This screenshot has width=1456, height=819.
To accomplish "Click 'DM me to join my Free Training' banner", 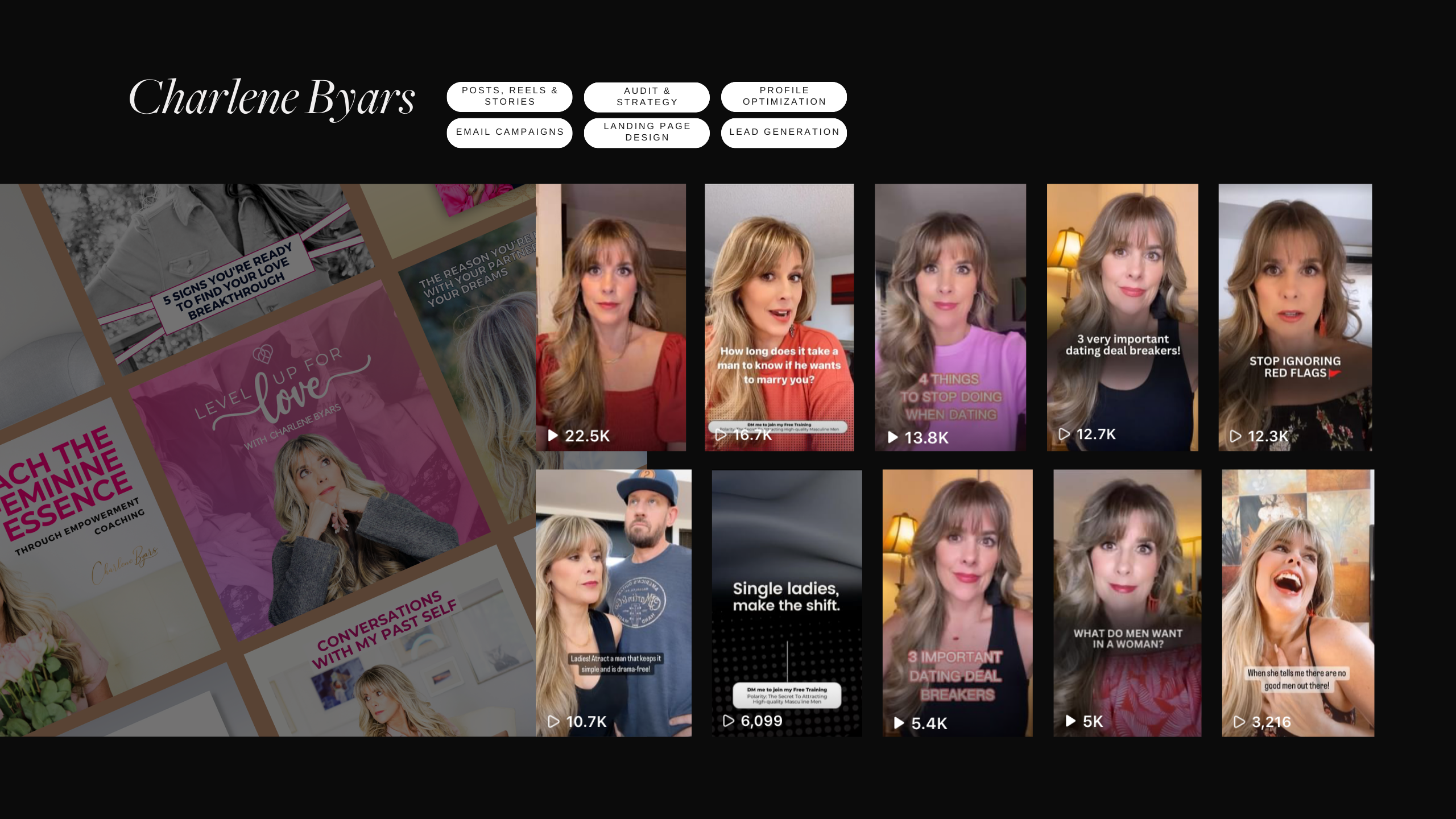I will click(x=787, y=695).
